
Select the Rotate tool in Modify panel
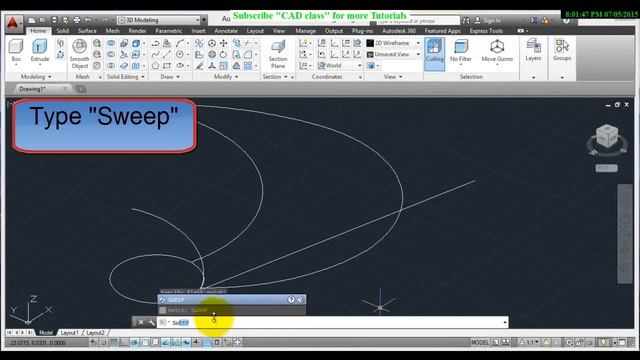click(224, 54)
